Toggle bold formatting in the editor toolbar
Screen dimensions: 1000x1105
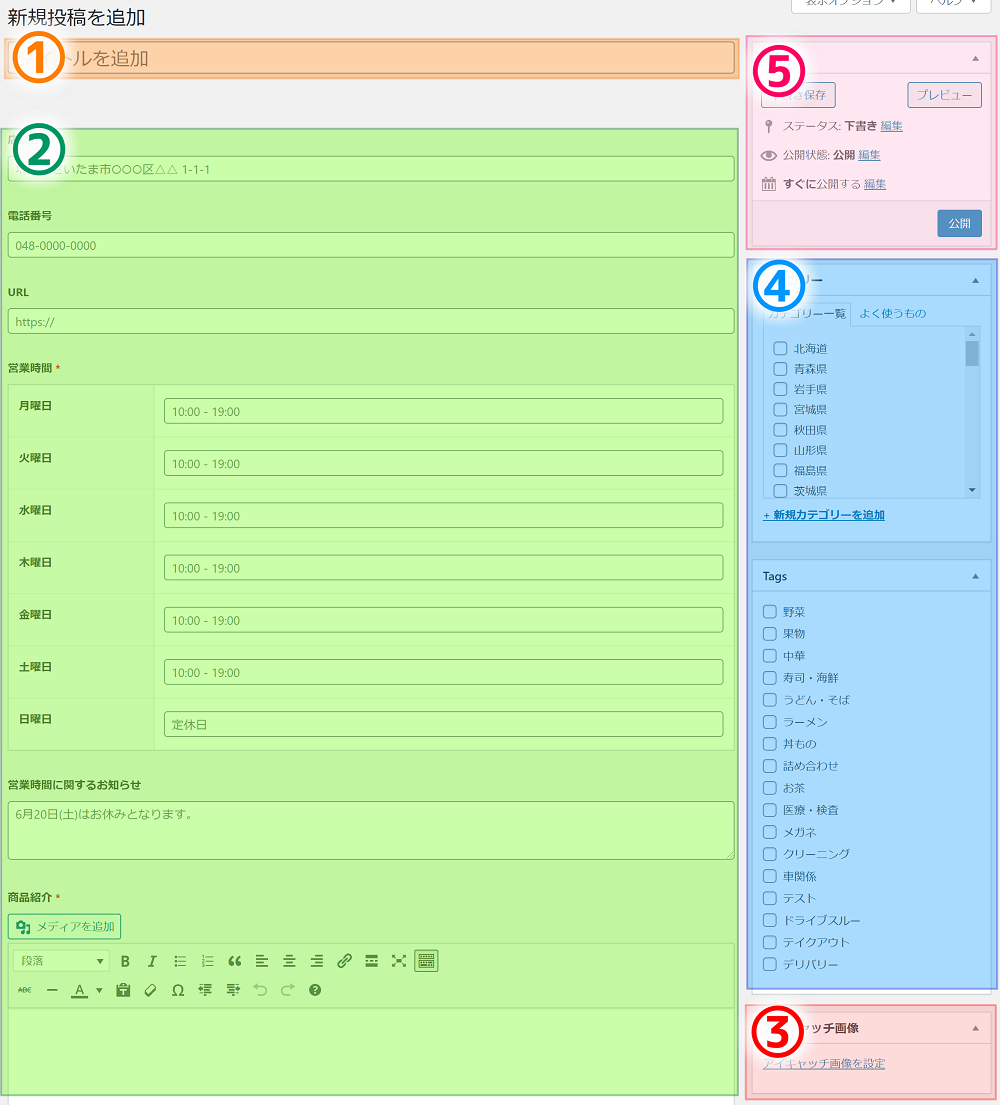[x=125, y=961]
